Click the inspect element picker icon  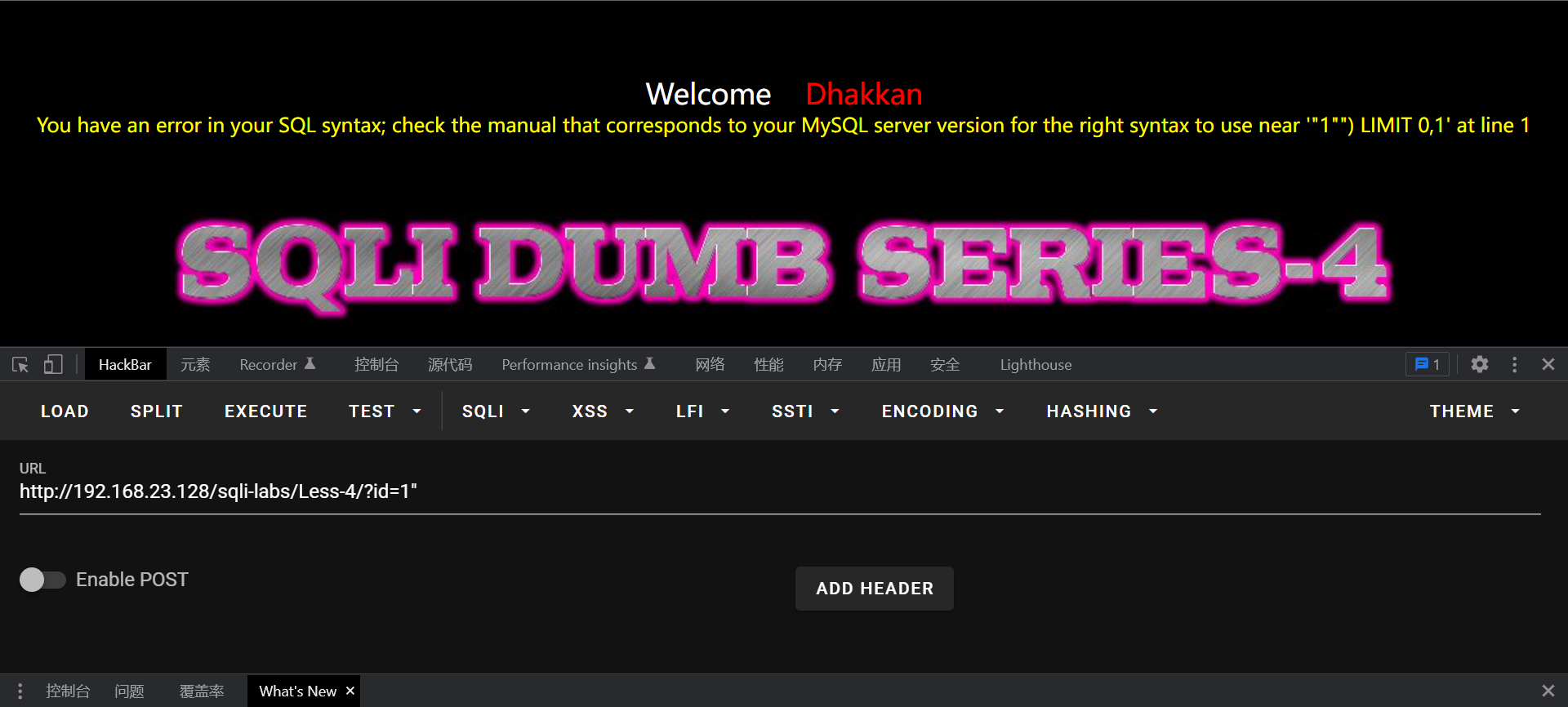[20, 365]
